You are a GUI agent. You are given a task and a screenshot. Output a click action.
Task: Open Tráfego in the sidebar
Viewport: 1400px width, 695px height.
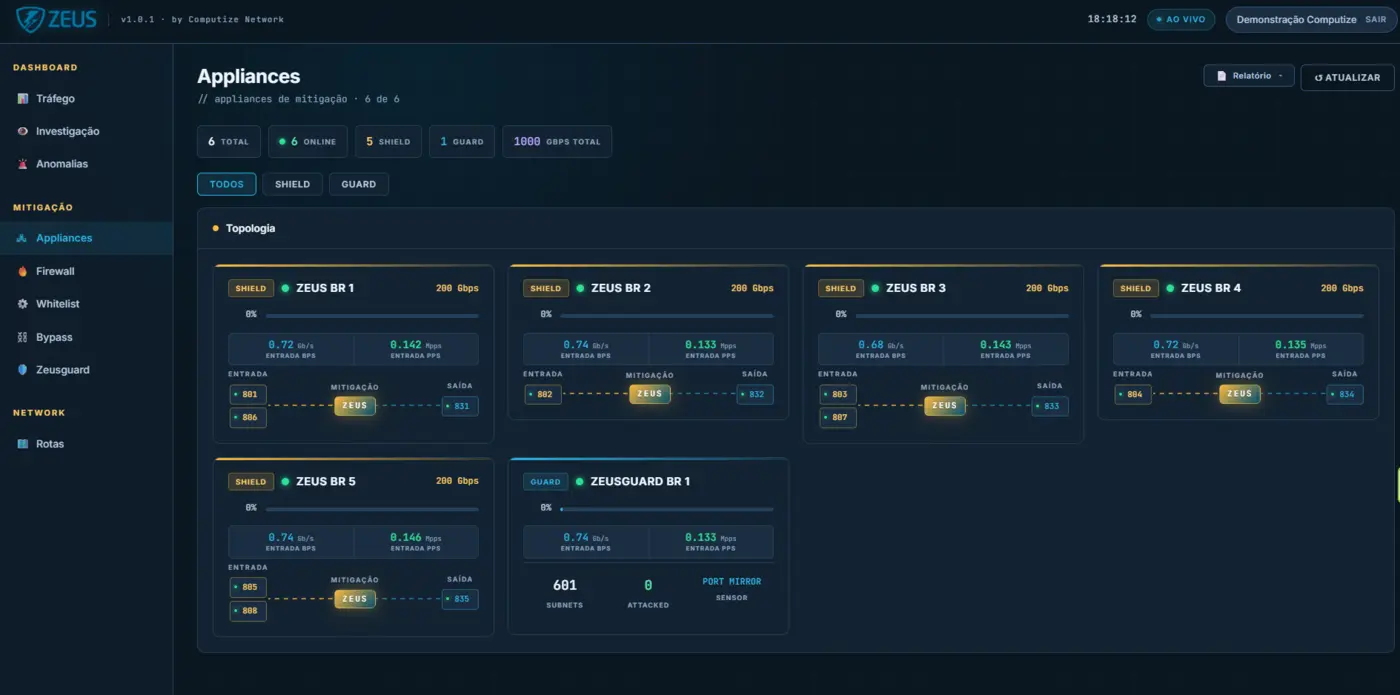pyautogui.click(x=86, y=99)
